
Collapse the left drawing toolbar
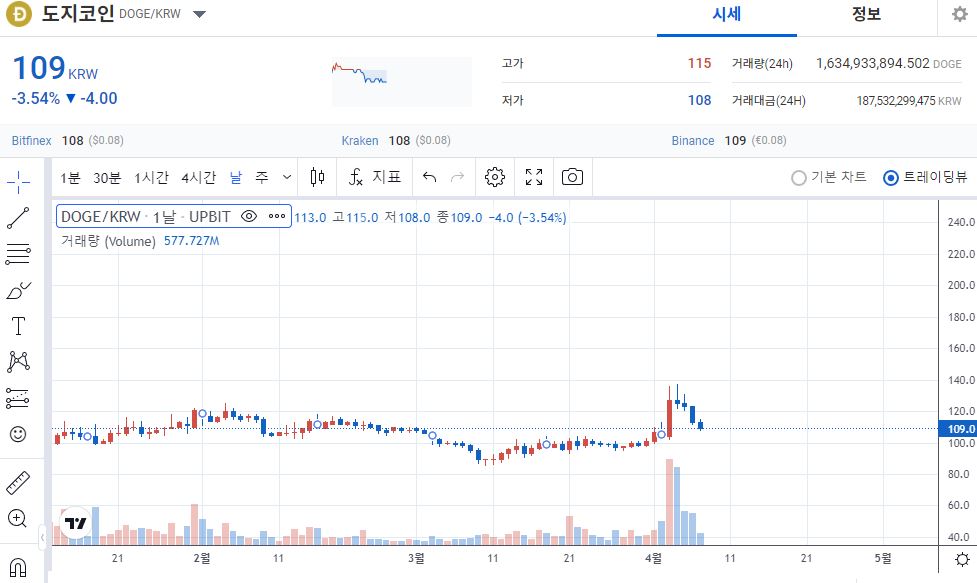pyautogui.click(x=42, y=537)
